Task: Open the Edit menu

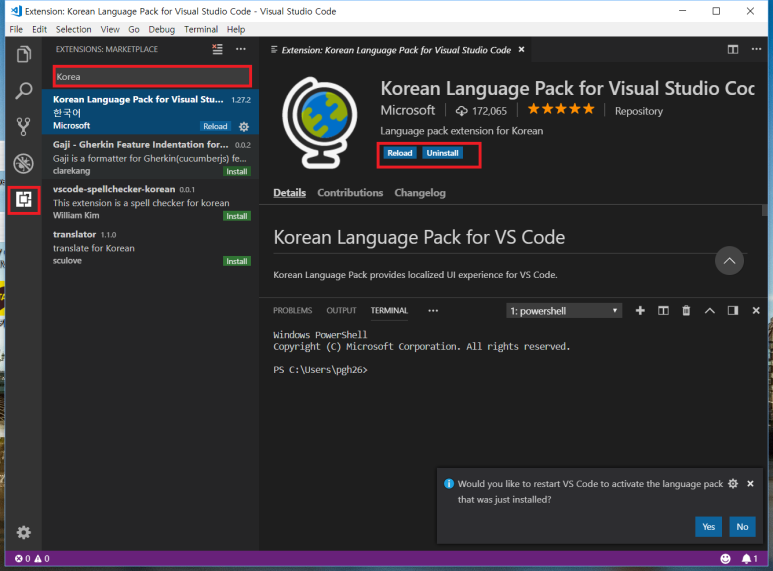Action: 39,30
